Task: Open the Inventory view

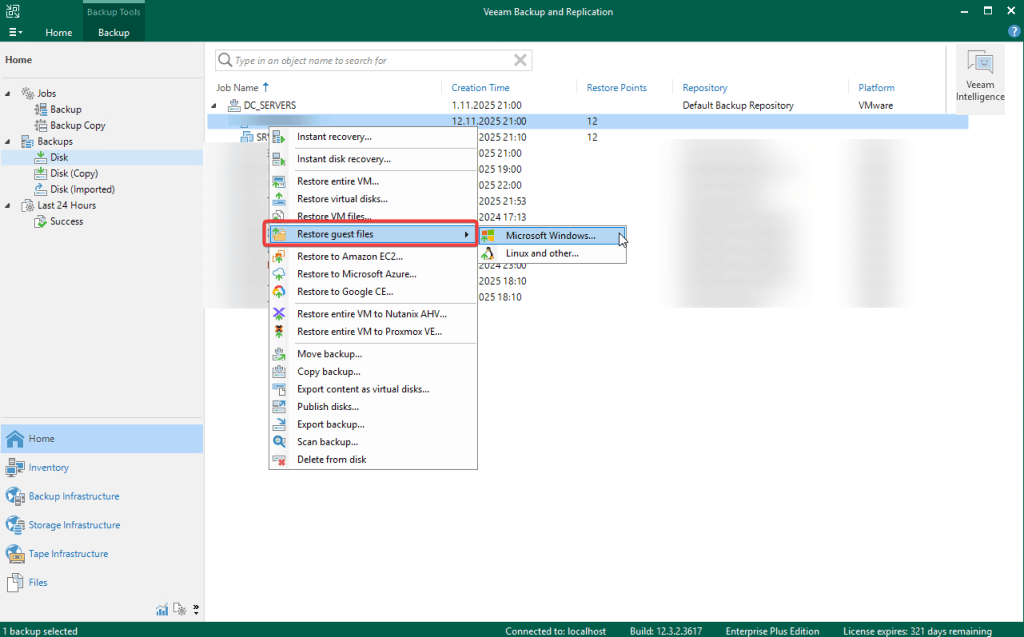Action: pyautogui.click(x=102, y=468)
